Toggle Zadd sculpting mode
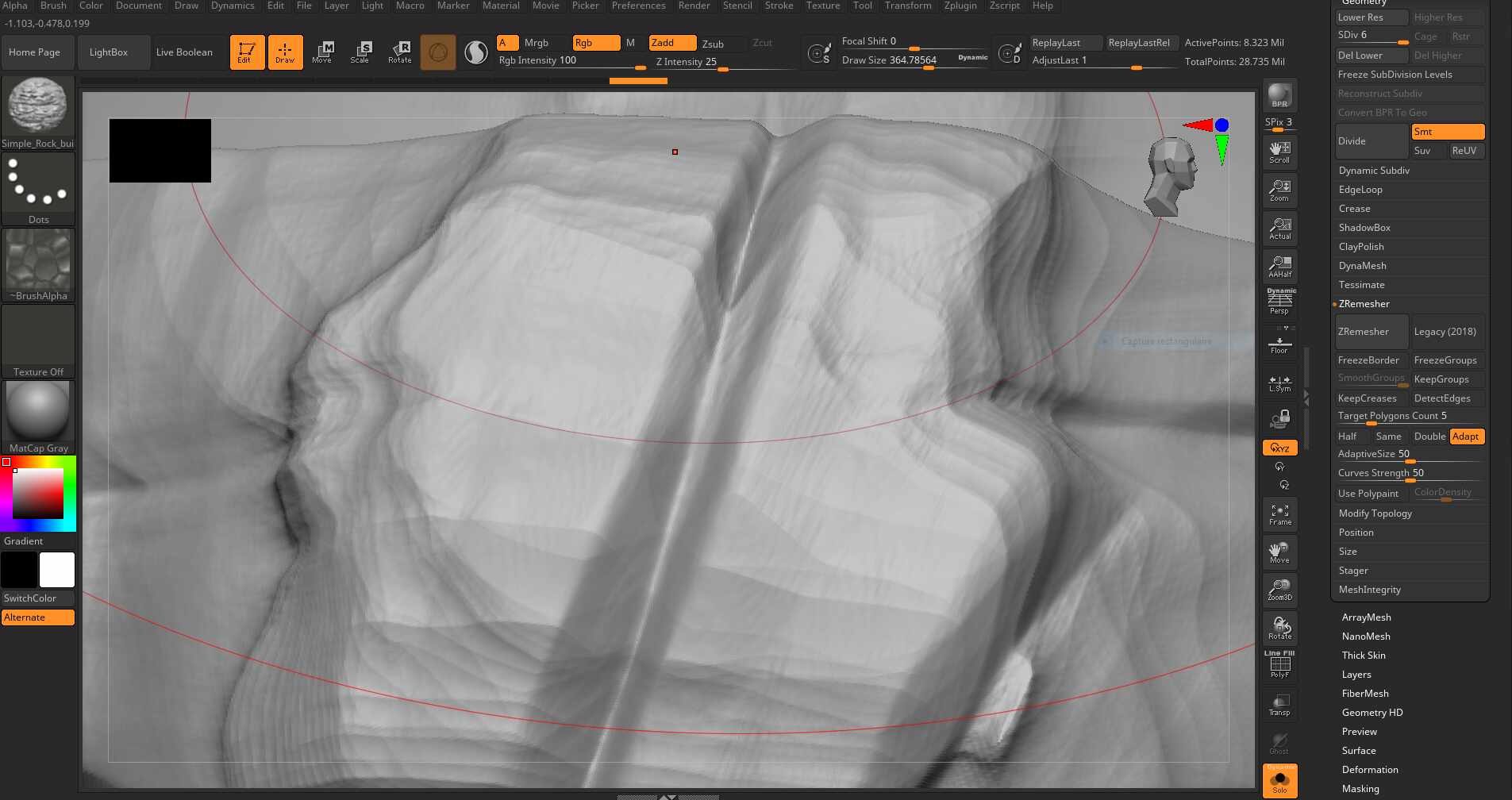 pyautogui.click(x=671, y=43)
